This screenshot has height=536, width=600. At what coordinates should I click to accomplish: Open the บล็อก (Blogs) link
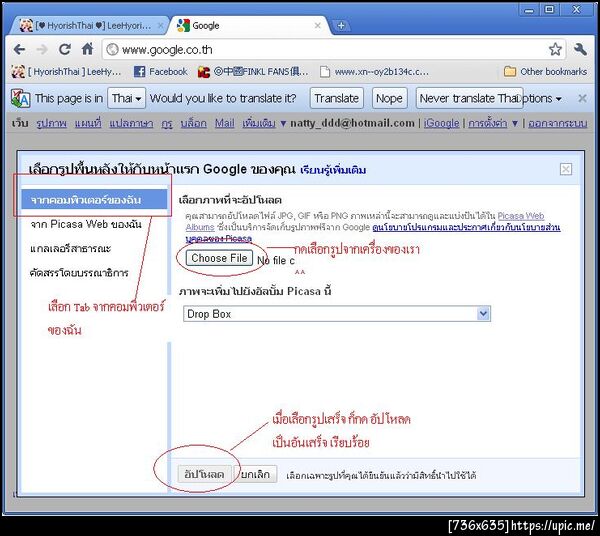point(194,123)
